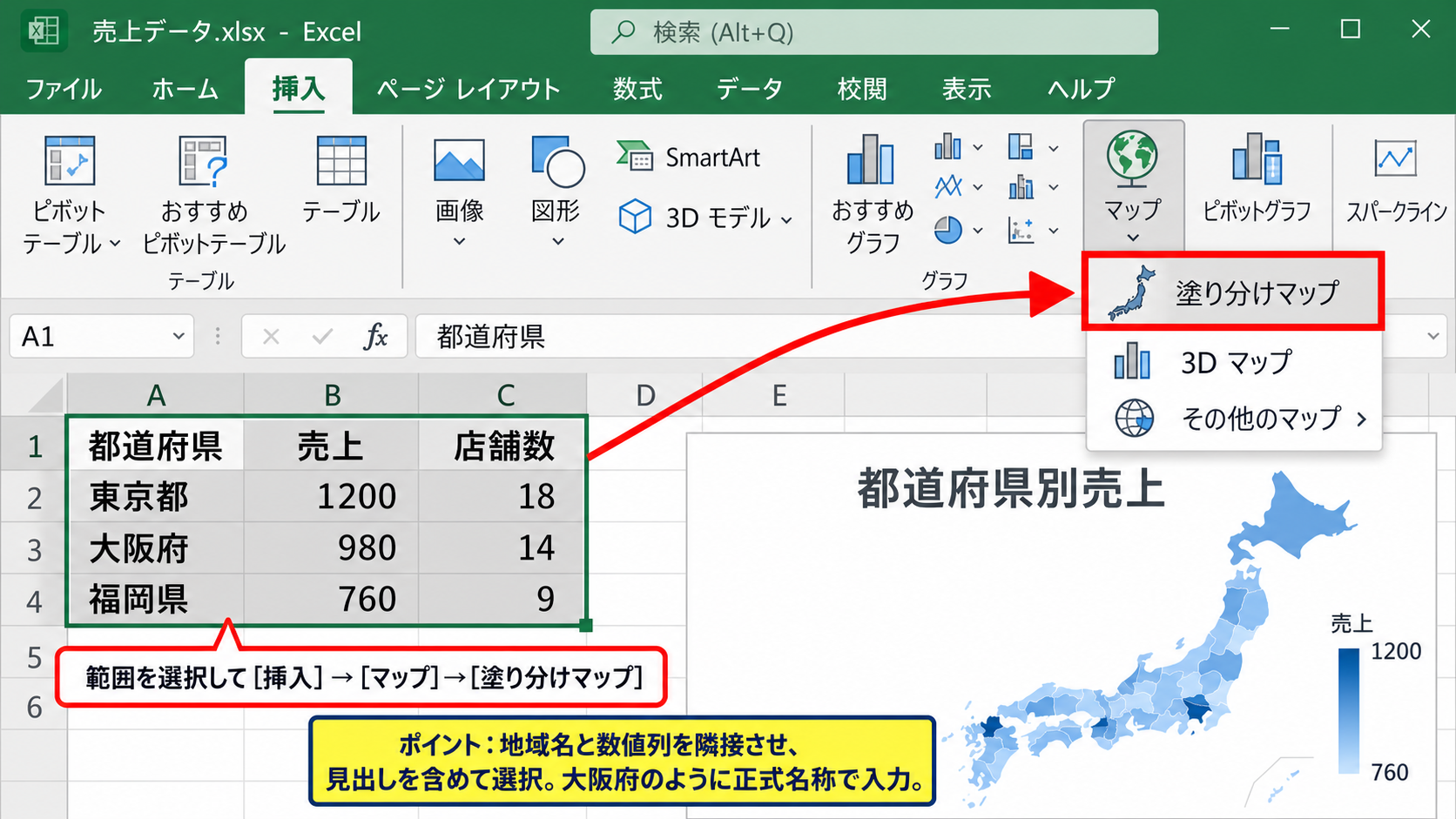Insert a SmartArt graphic
Image resolution: width=1456 pixels, height=819 pixels.
pyautogui.click(x=688, y=157)
